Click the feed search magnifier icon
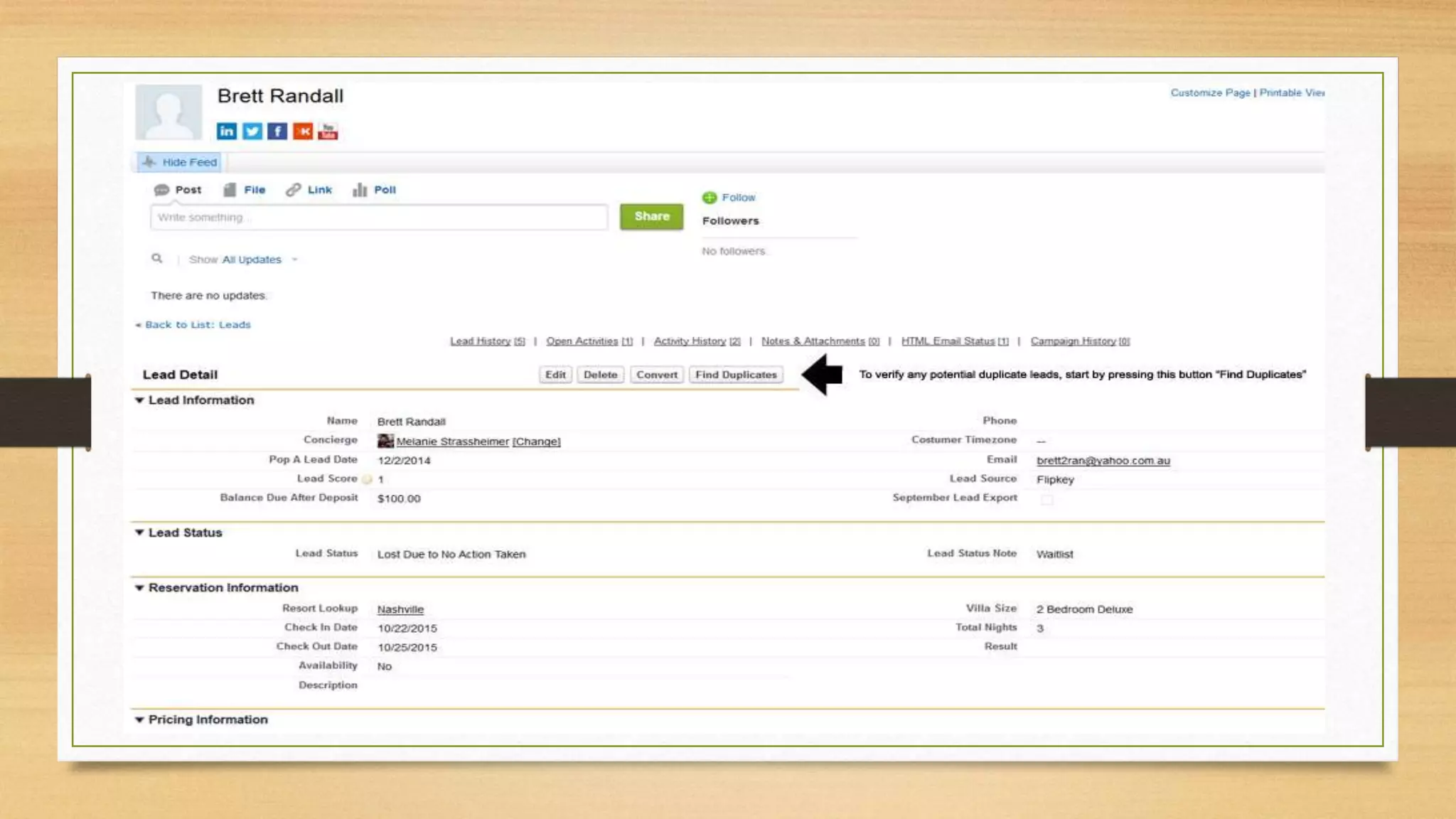The height and width of the screenshot is (819, 1456). (157, 259)
